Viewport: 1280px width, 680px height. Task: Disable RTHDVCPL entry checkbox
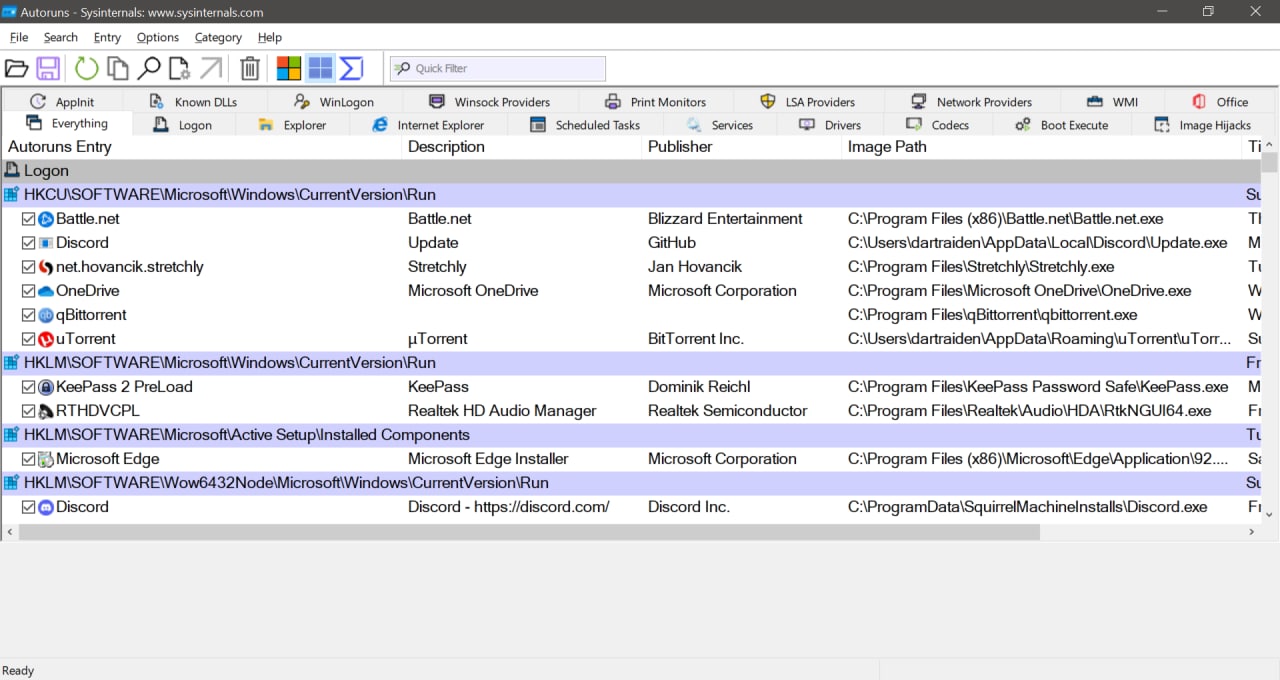tap(29, 411)
